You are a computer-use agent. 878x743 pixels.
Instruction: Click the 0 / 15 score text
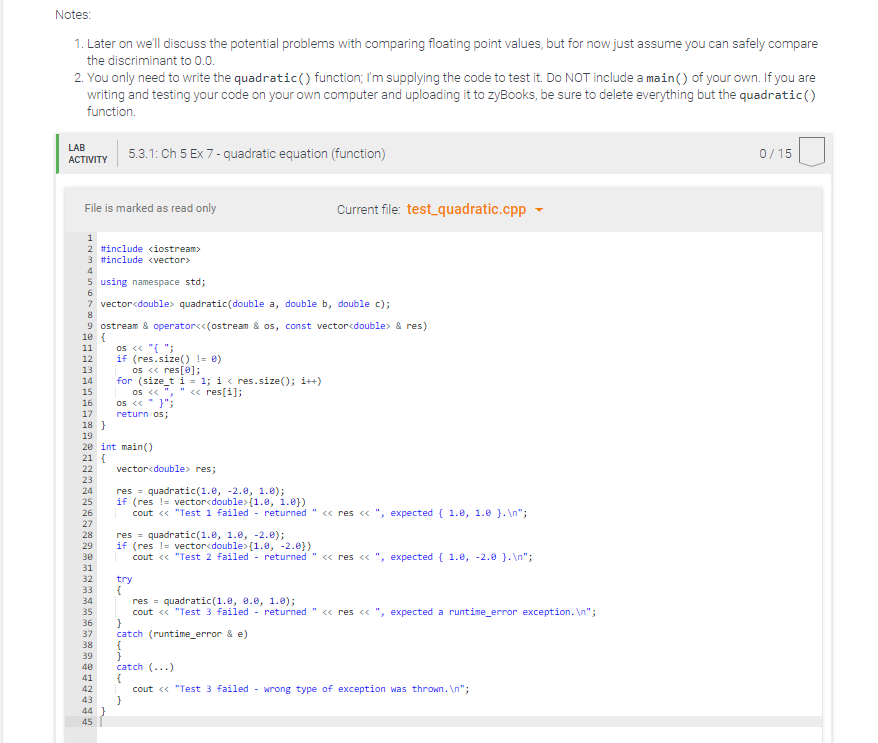(x=775, y=154)
